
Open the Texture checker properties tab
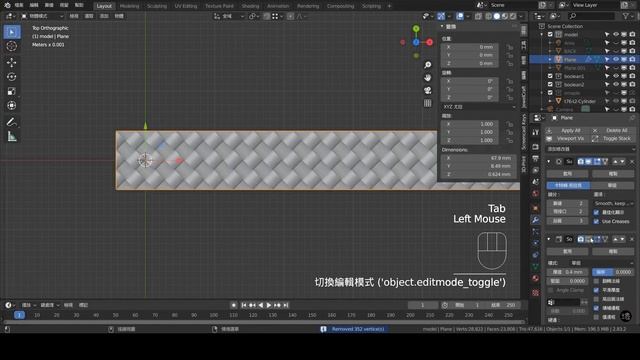tap(536, 293)
